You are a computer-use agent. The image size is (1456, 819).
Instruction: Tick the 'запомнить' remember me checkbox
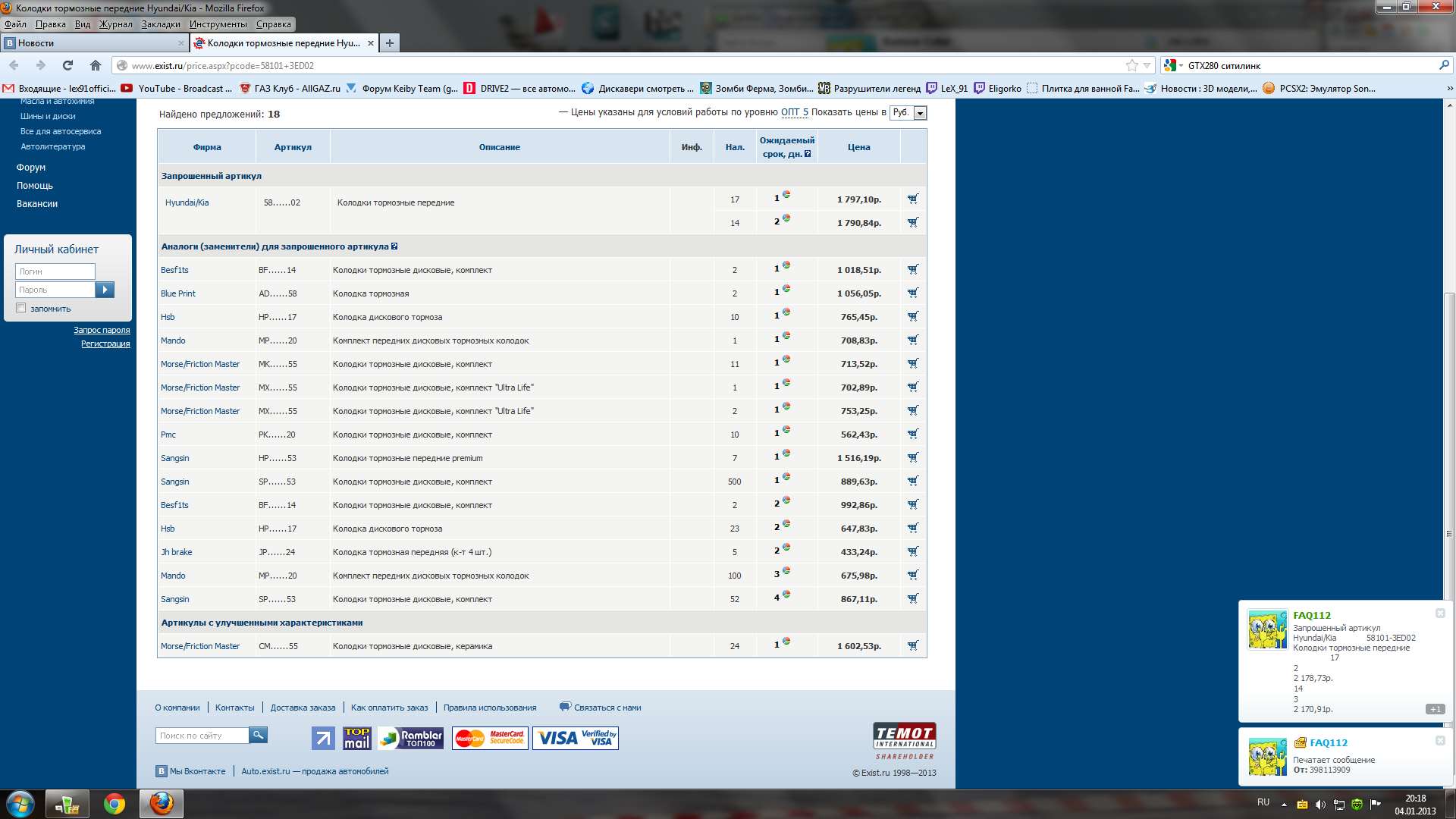point(21,308)
